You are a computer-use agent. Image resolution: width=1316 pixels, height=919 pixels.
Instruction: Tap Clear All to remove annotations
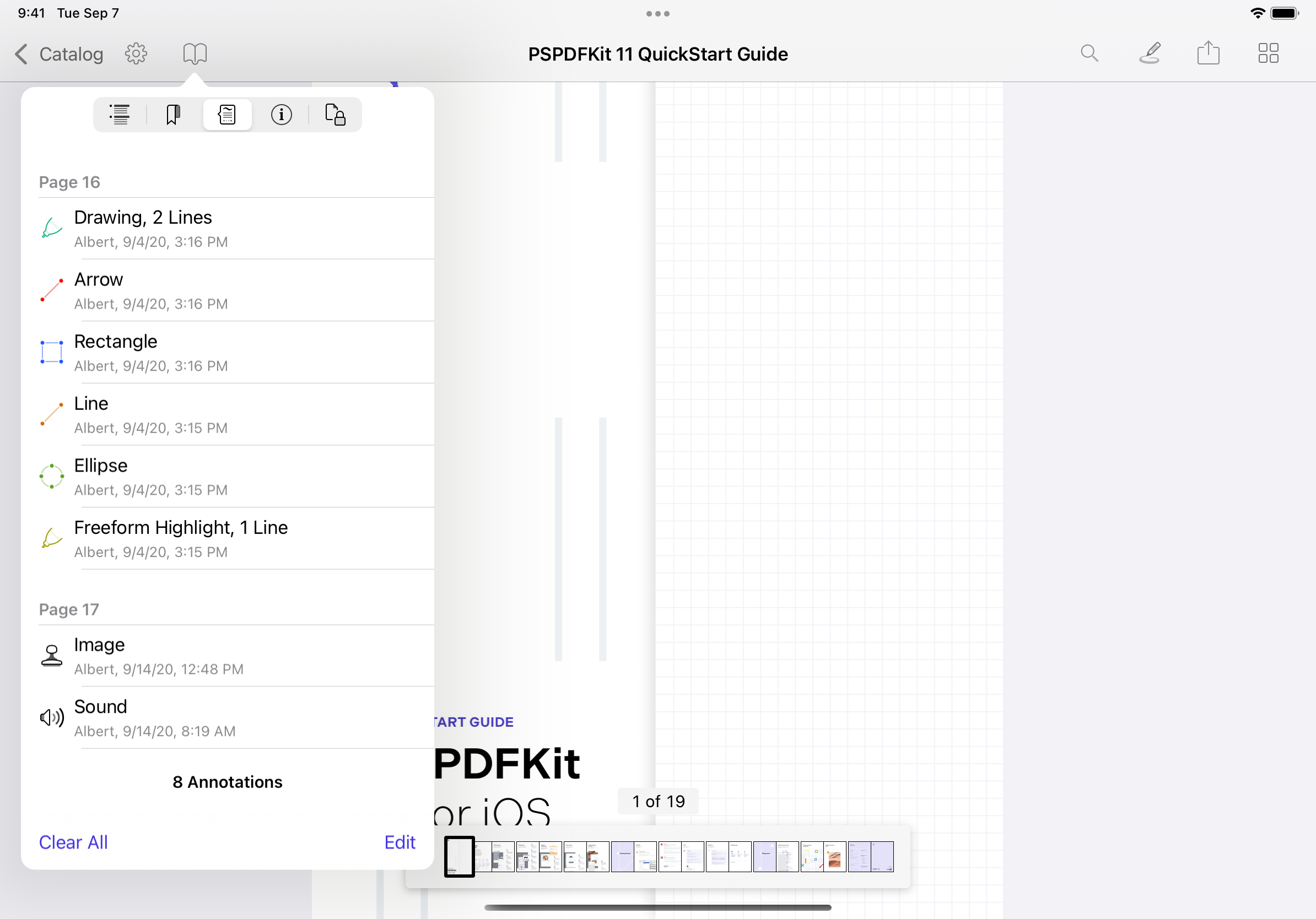pyautogui.click(x=73, y=842)
